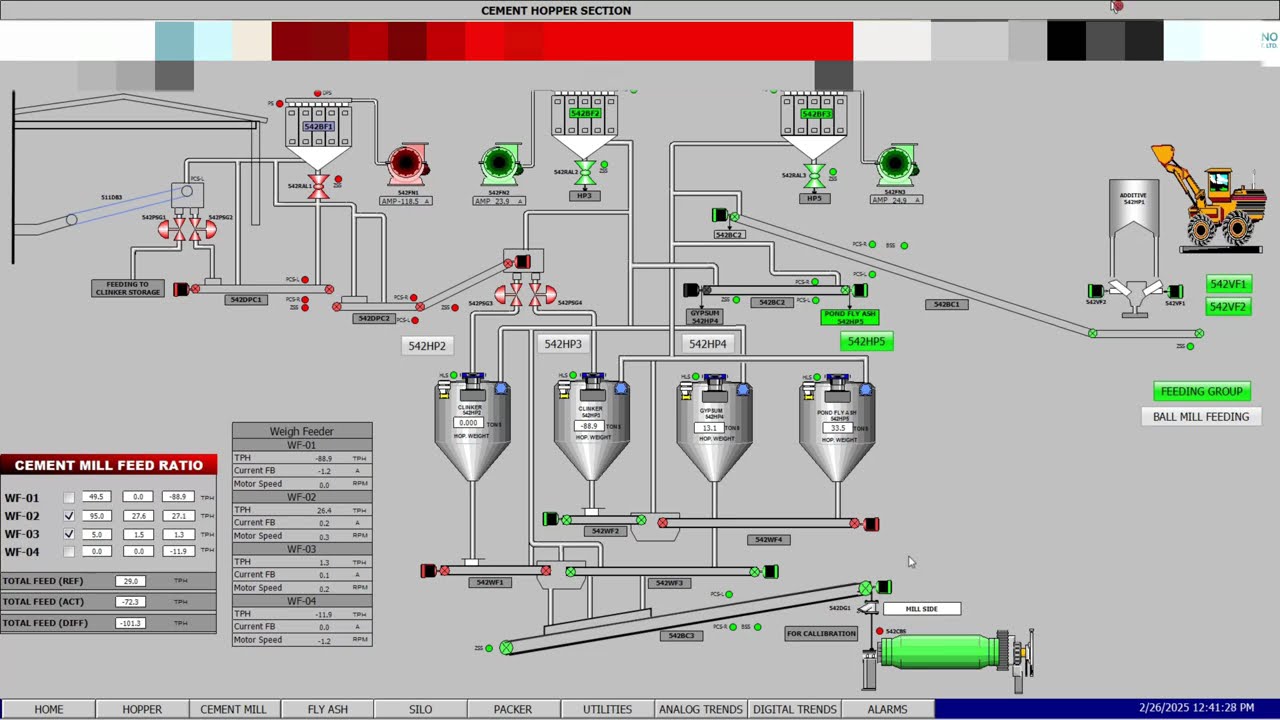Open the PACKER tab
The image size is (1280, 720).
[513, 709]
